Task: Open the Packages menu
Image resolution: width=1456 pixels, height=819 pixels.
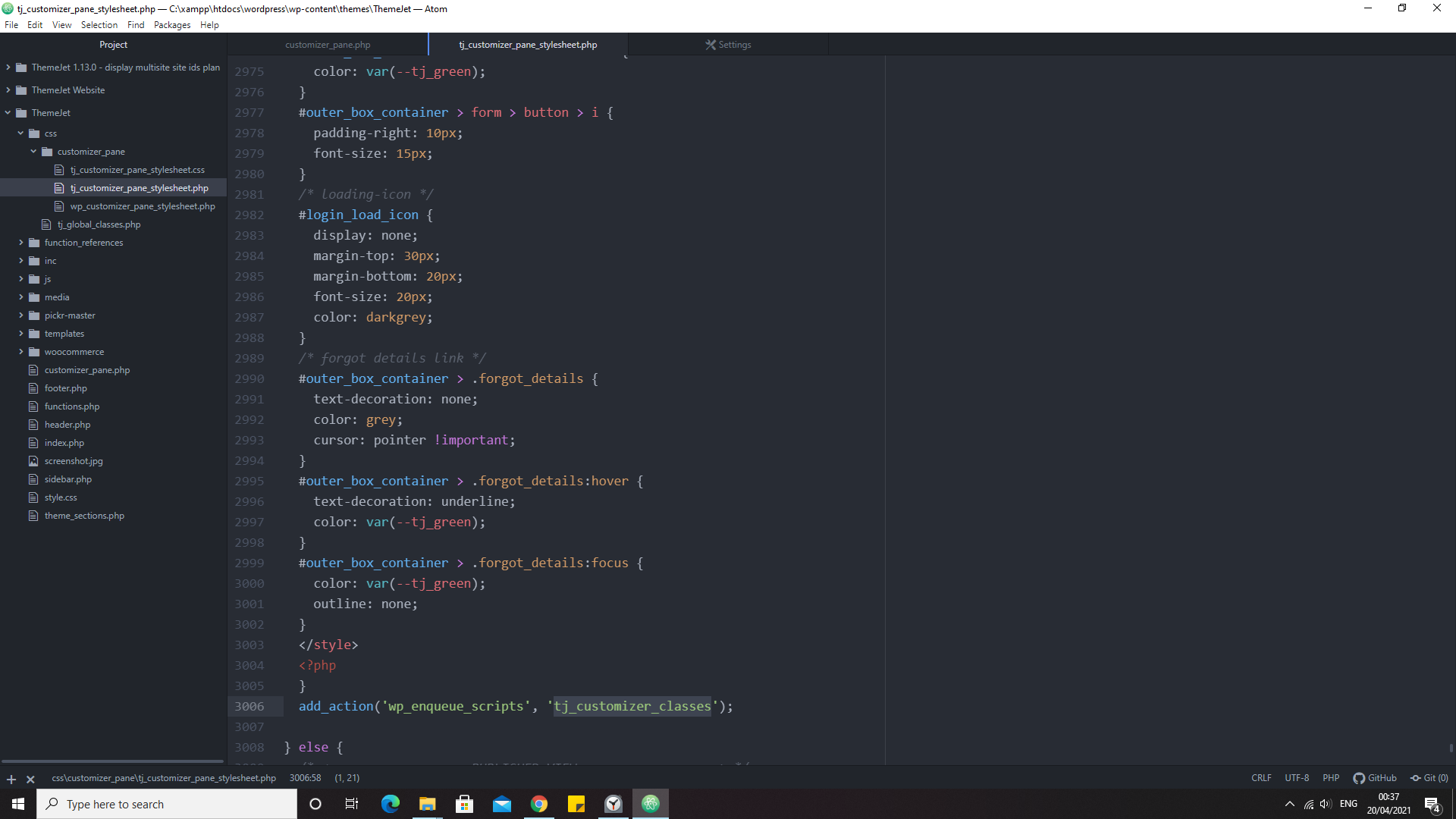Action: click(171, 24)
